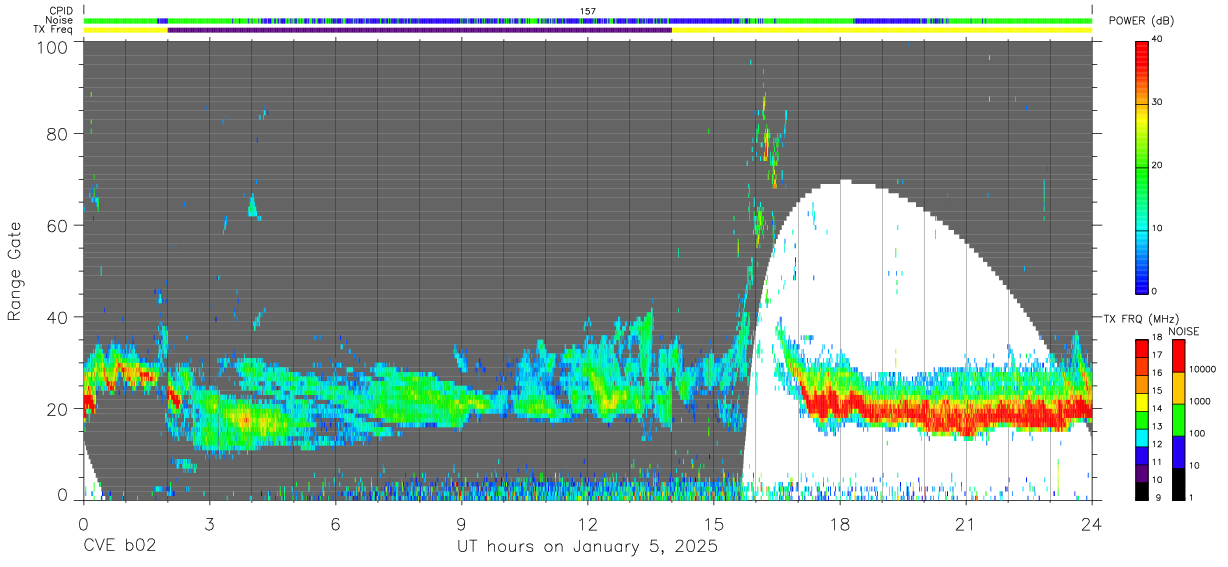Click the UT hours on January 5, 2025 title

click(x=587, y=547)
